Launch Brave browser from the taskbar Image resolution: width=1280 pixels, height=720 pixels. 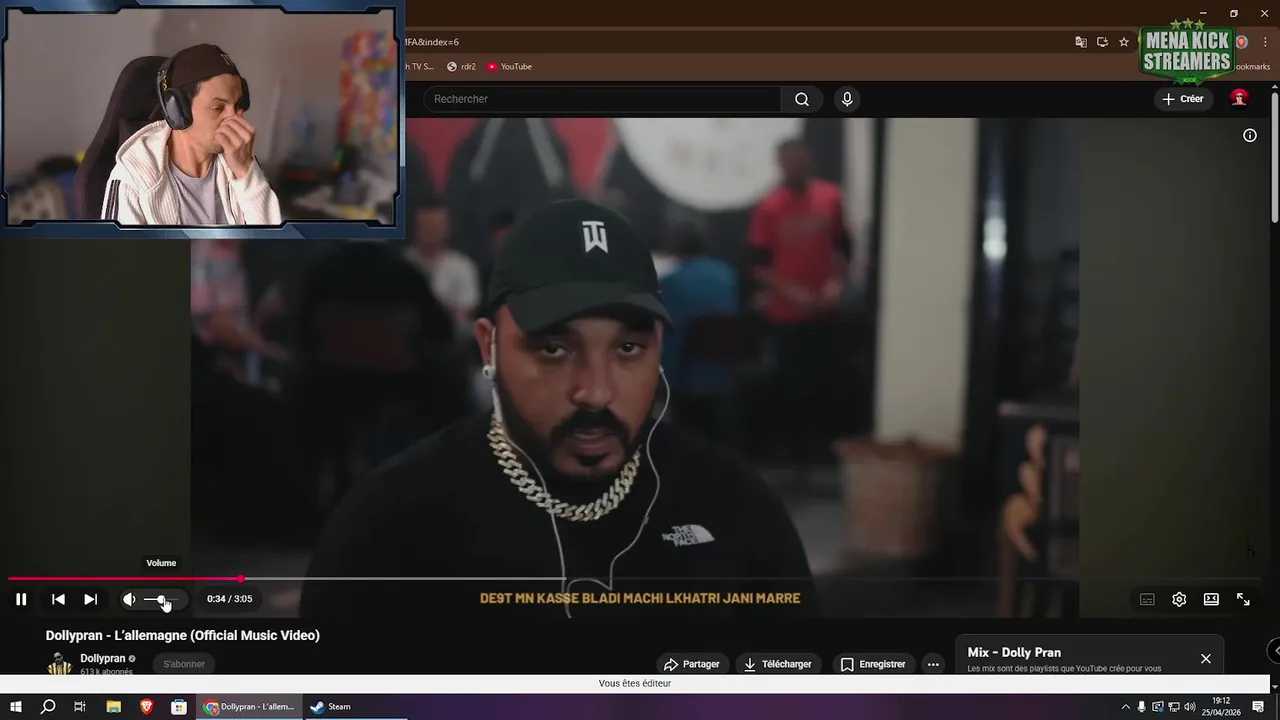(146, 707)
